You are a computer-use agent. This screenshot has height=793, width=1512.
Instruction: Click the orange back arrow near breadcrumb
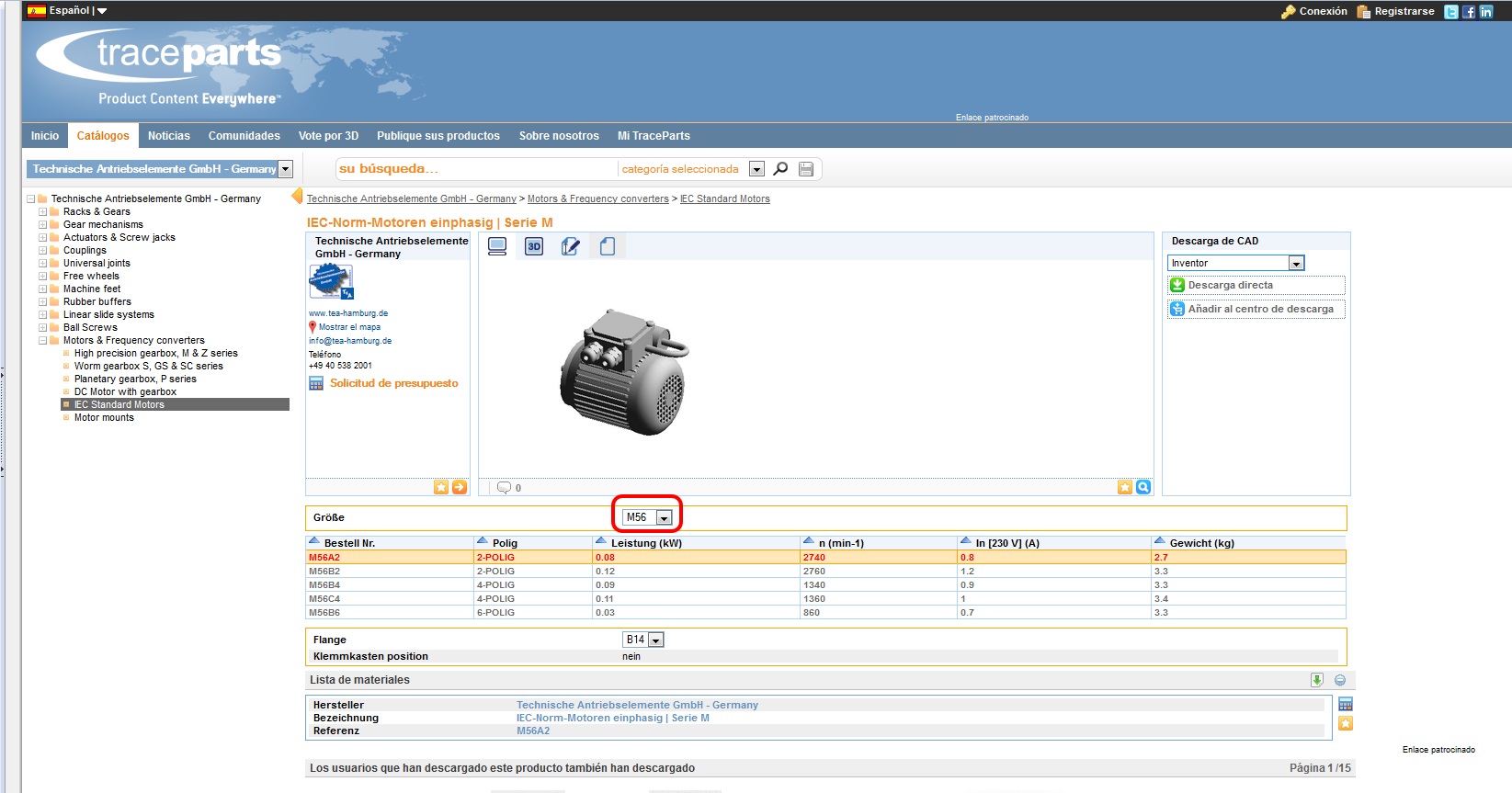click(297, 196)
